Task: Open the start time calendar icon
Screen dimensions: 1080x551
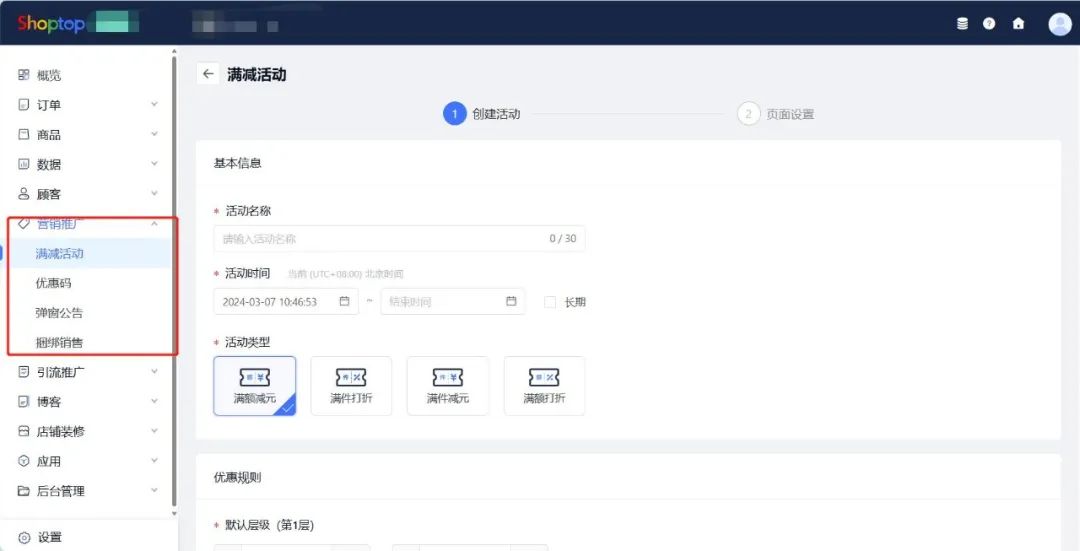Action: pos(344,301)
